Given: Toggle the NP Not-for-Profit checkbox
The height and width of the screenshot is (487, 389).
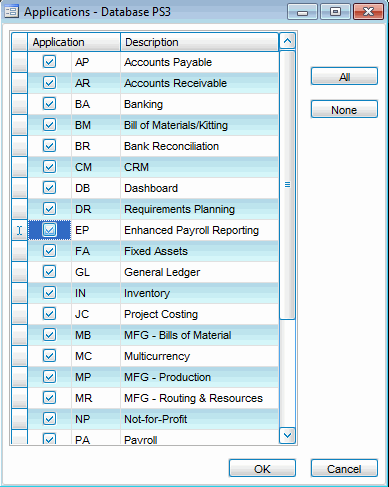Looking at the screenshot, I should pos(49,419).
